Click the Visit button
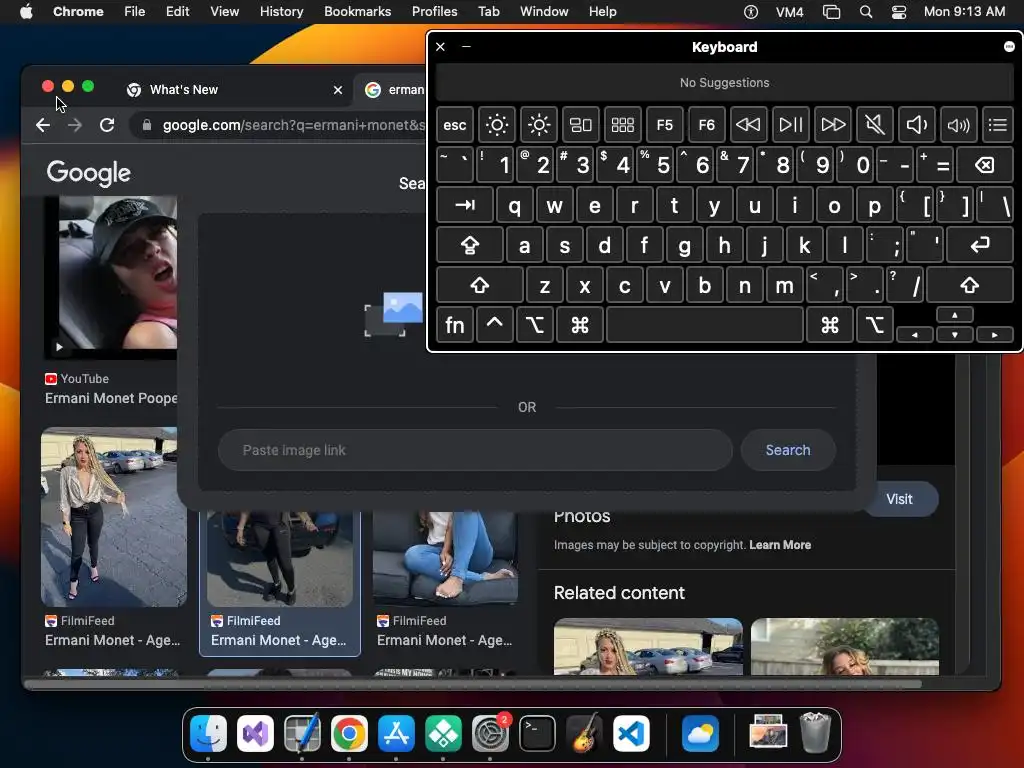Screen dimensions: 1024x768 899,499
